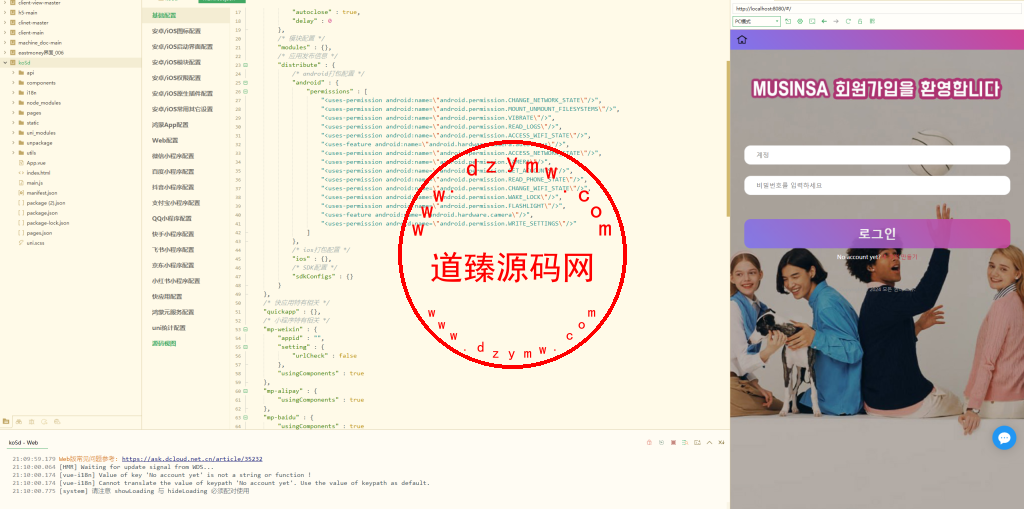Click the collapse-up arrow in console toolbar

(709, 442)
